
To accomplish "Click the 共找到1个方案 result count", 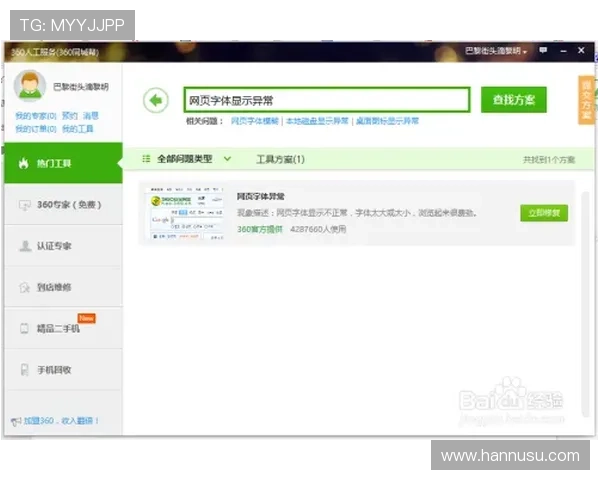I will tap(549, 160).
